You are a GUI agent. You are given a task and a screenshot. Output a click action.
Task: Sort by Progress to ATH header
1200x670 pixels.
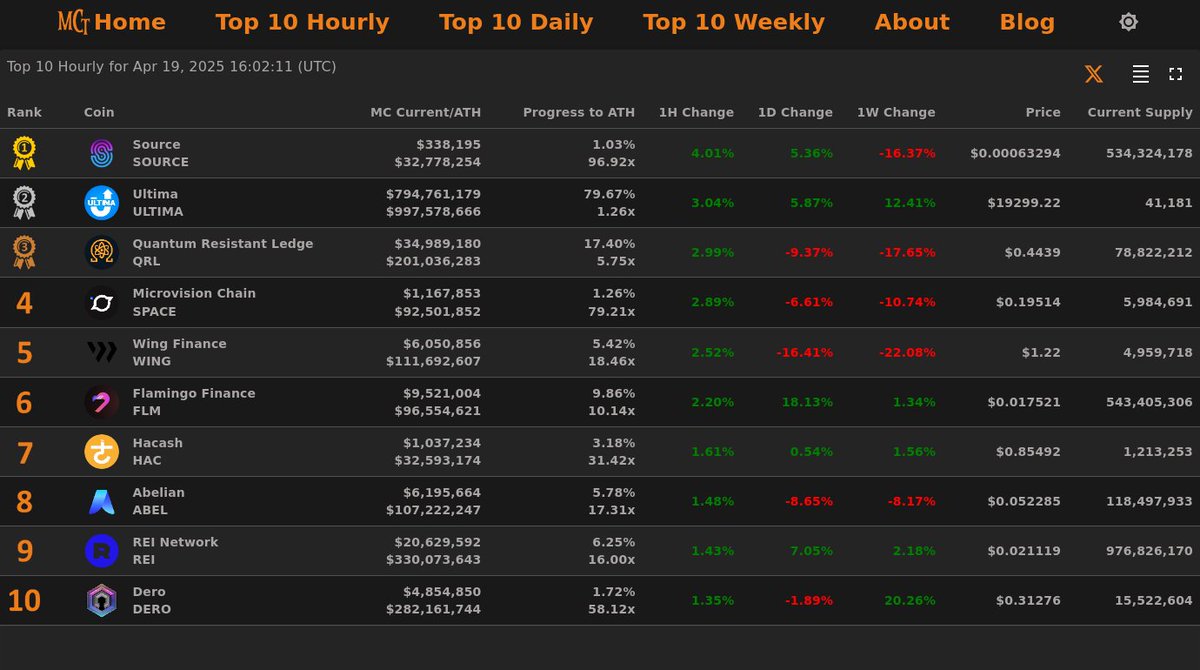[579, 113]
